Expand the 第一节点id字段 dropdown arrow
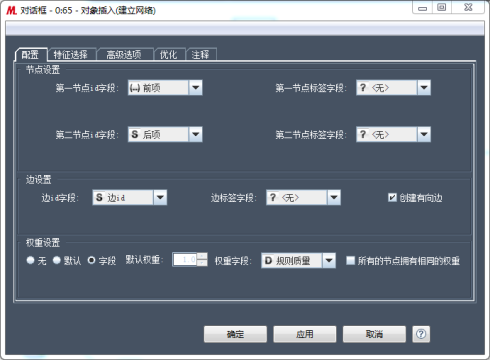The image size is (490, 360). tap(195, 88)
